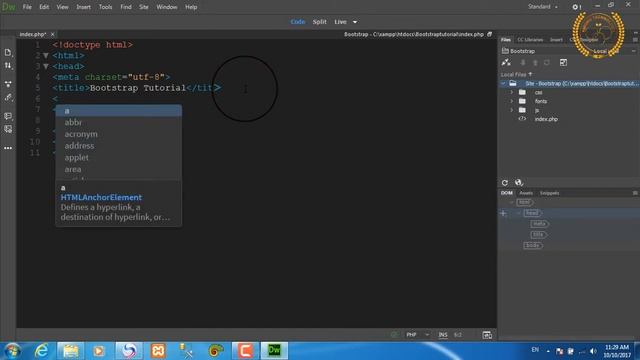Image resolution: width=640 pixels, height=360 pixels.
Task: Collapse the head node in DOM panel
Action: pos(518,213)
